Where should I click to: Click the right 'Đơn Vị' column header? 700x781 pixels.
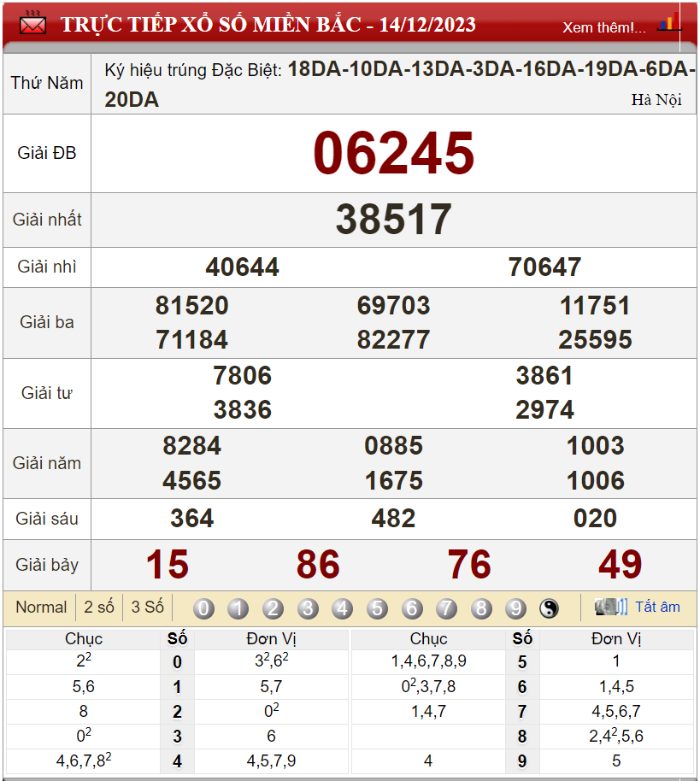pyautogui.click(x=616, y=639)
